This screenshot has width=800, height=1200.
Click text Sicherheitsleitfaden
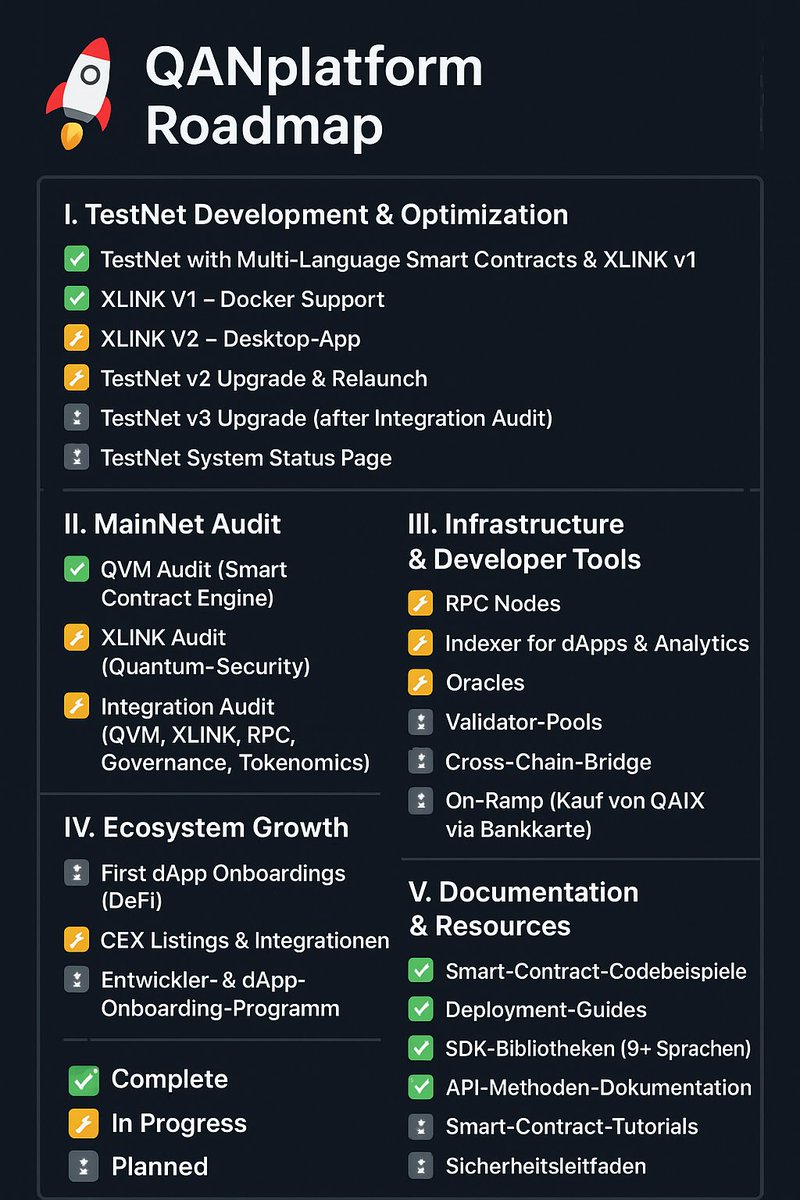[x=546, y=1166]
